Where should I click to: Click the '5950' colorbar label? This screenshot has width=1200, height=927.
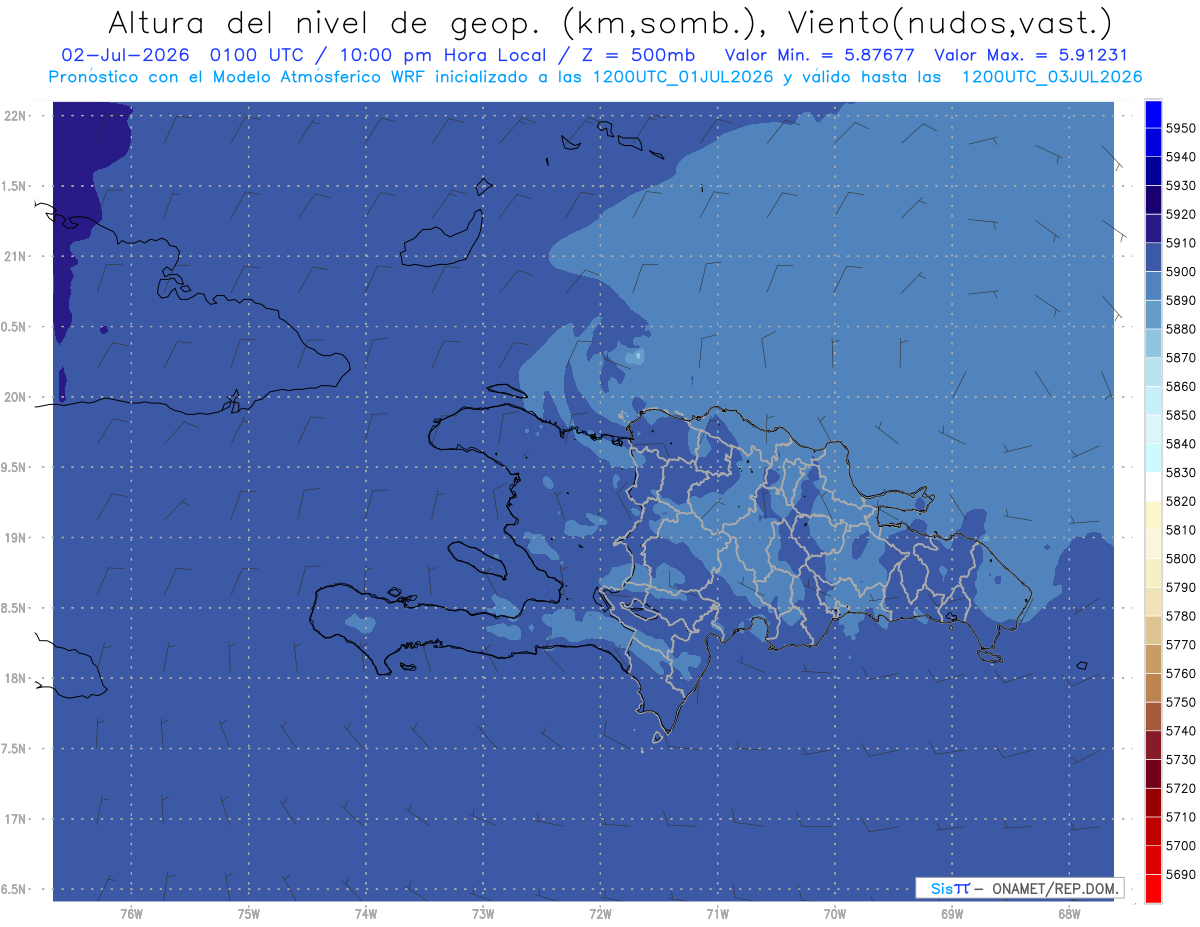click(x=1181, y=128)
